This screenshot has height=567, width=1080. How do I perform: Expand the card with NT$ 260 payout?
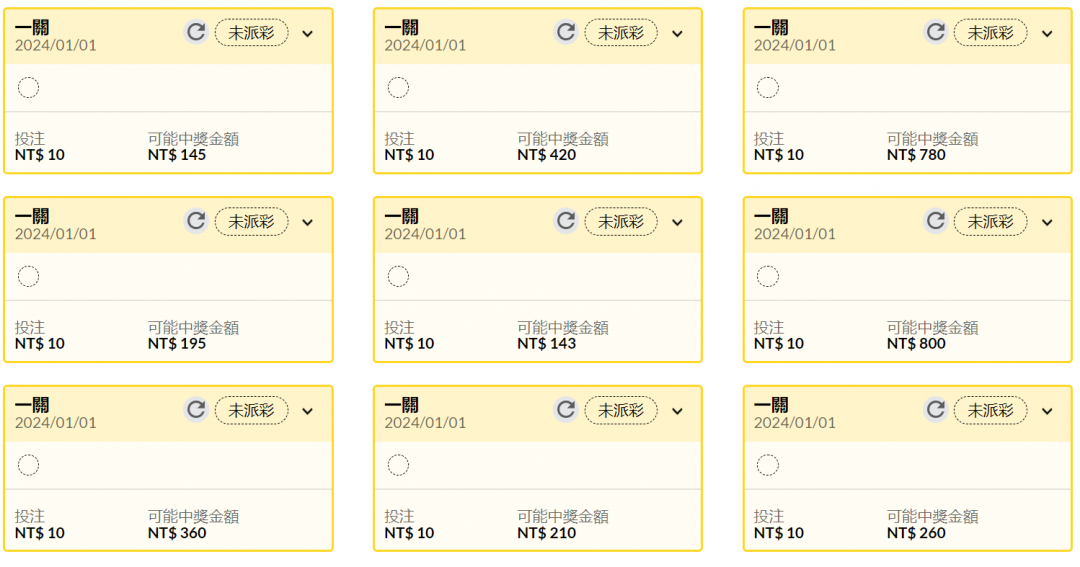tap(1047, 411)
